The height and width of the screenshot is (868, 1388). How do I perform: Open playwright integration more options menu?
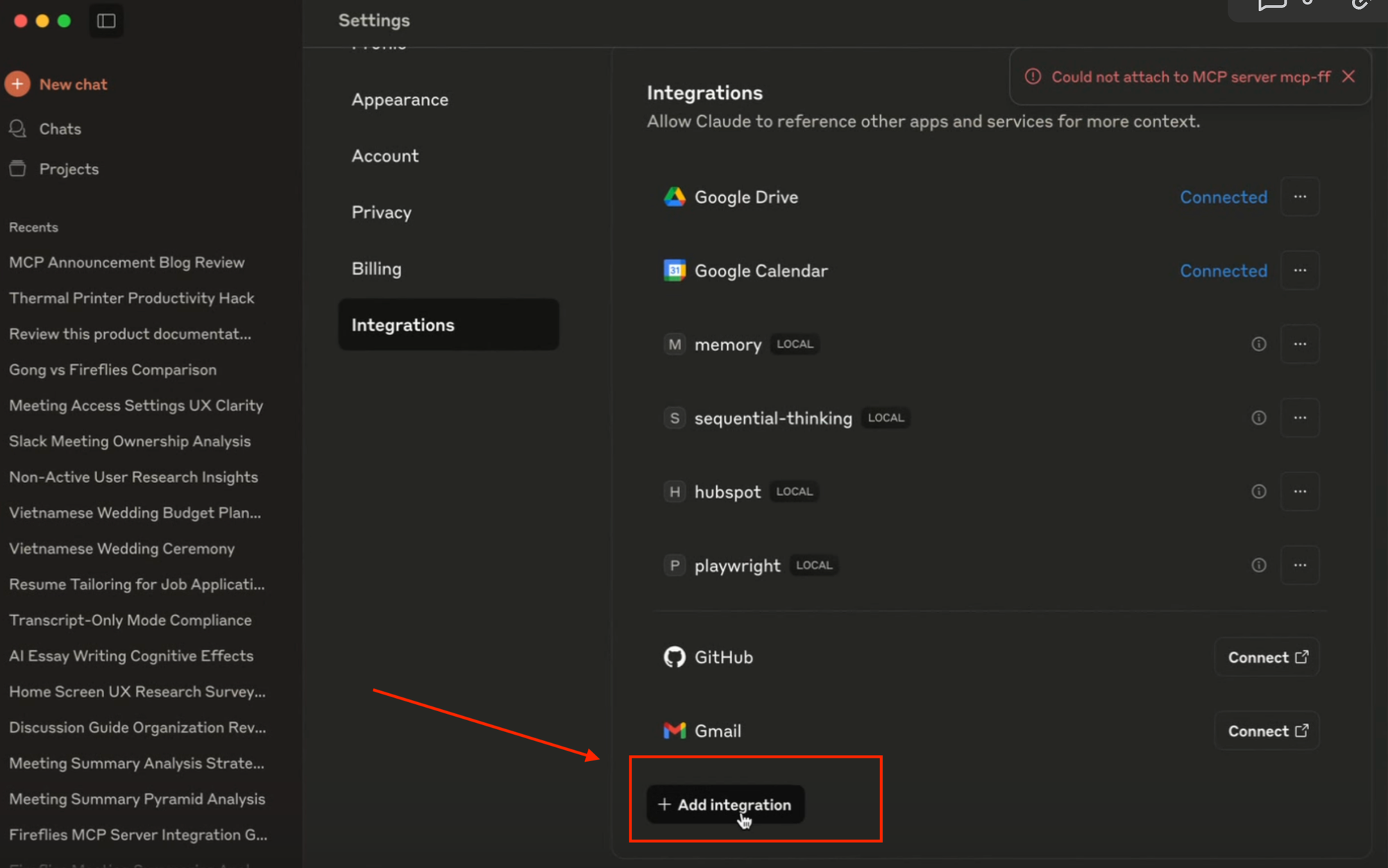click(1300, 565)
